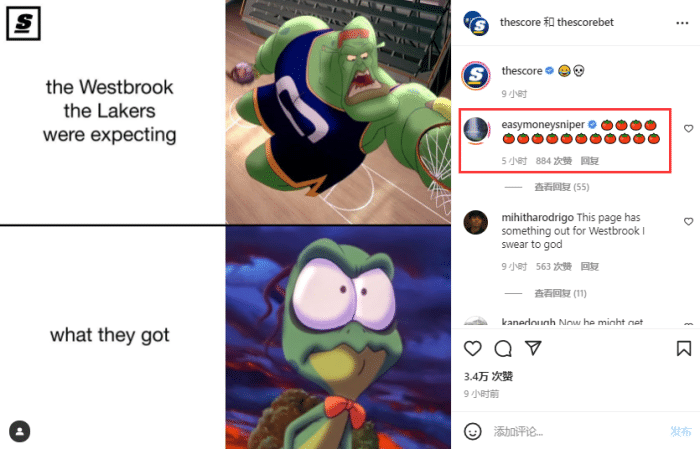
Task: Expand the 11 replies under mihitharodrigo
Action: (560, 293)
